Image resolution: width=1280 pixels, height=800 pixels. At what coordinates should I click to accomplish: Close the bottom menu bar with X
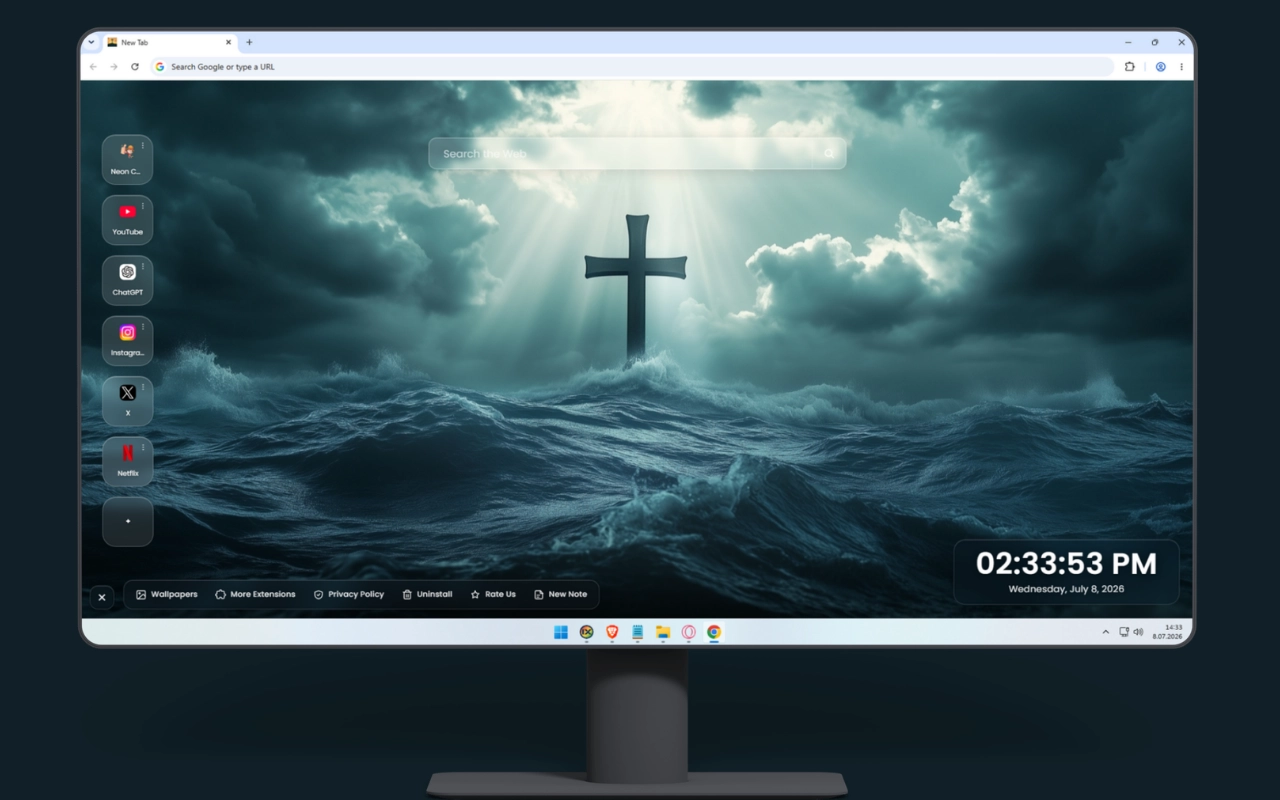tap(101, 597)
